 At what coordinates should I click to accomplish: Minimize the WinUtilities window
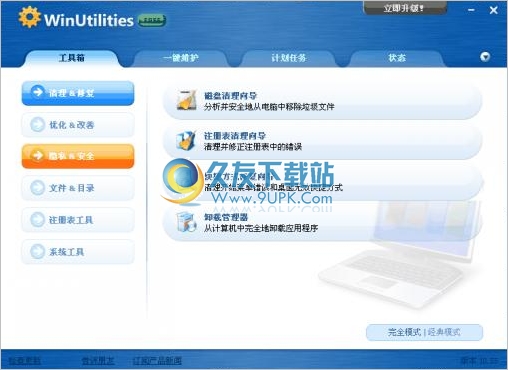pos(471,10)
